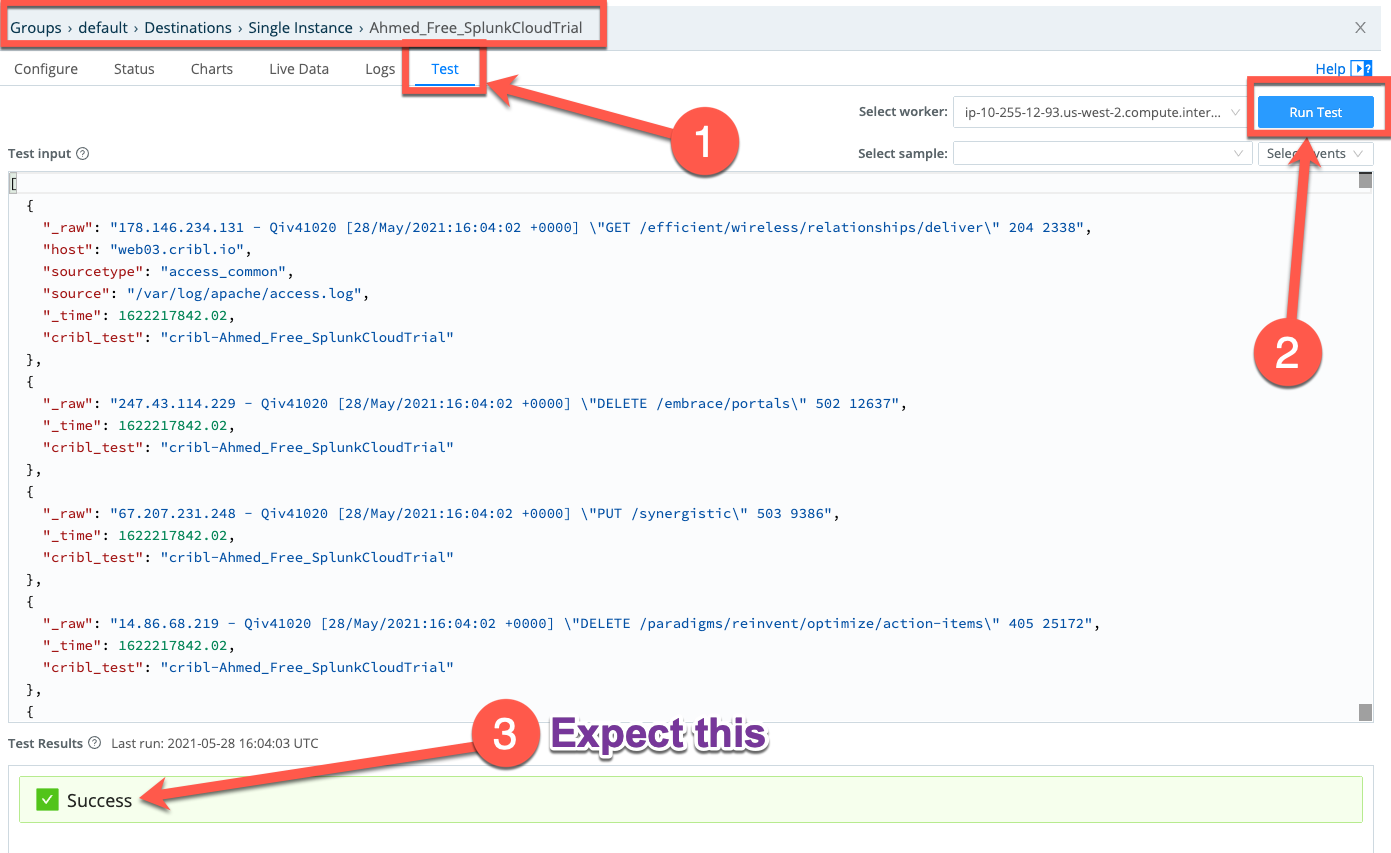Navigate to Destinations via the breadcrumb
This screenshot has height=853, width=1391.
coord(188,27)
